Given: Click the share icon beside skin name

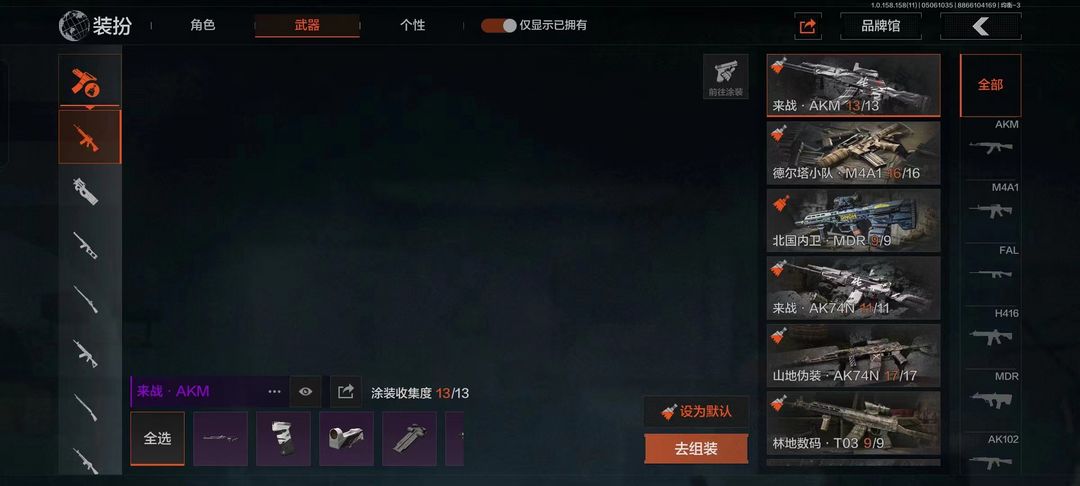Looking at the screenshot, I should (346, 392).
